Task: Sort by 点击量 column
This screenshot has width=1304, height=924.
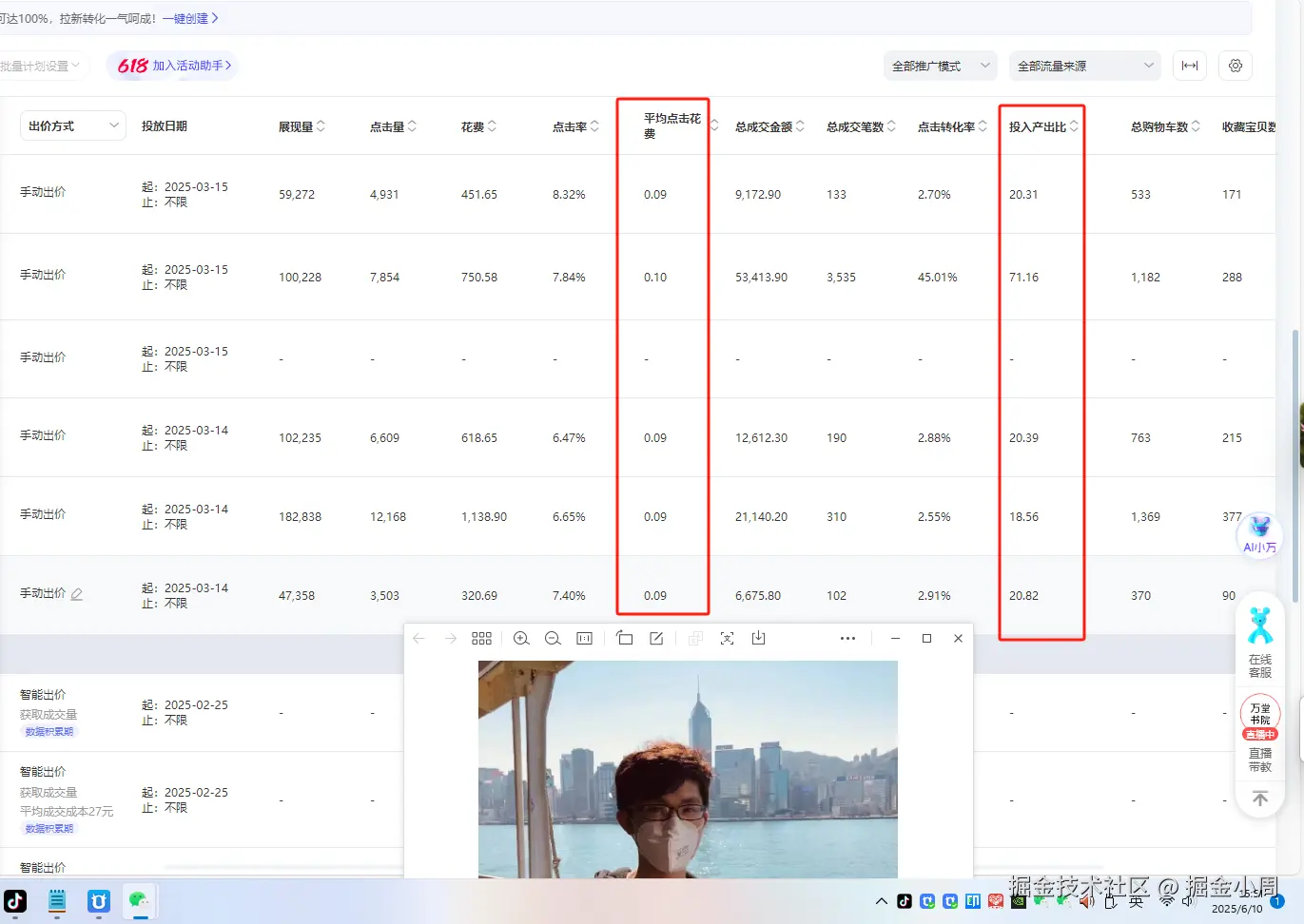Action: click(x=412, y=126)
